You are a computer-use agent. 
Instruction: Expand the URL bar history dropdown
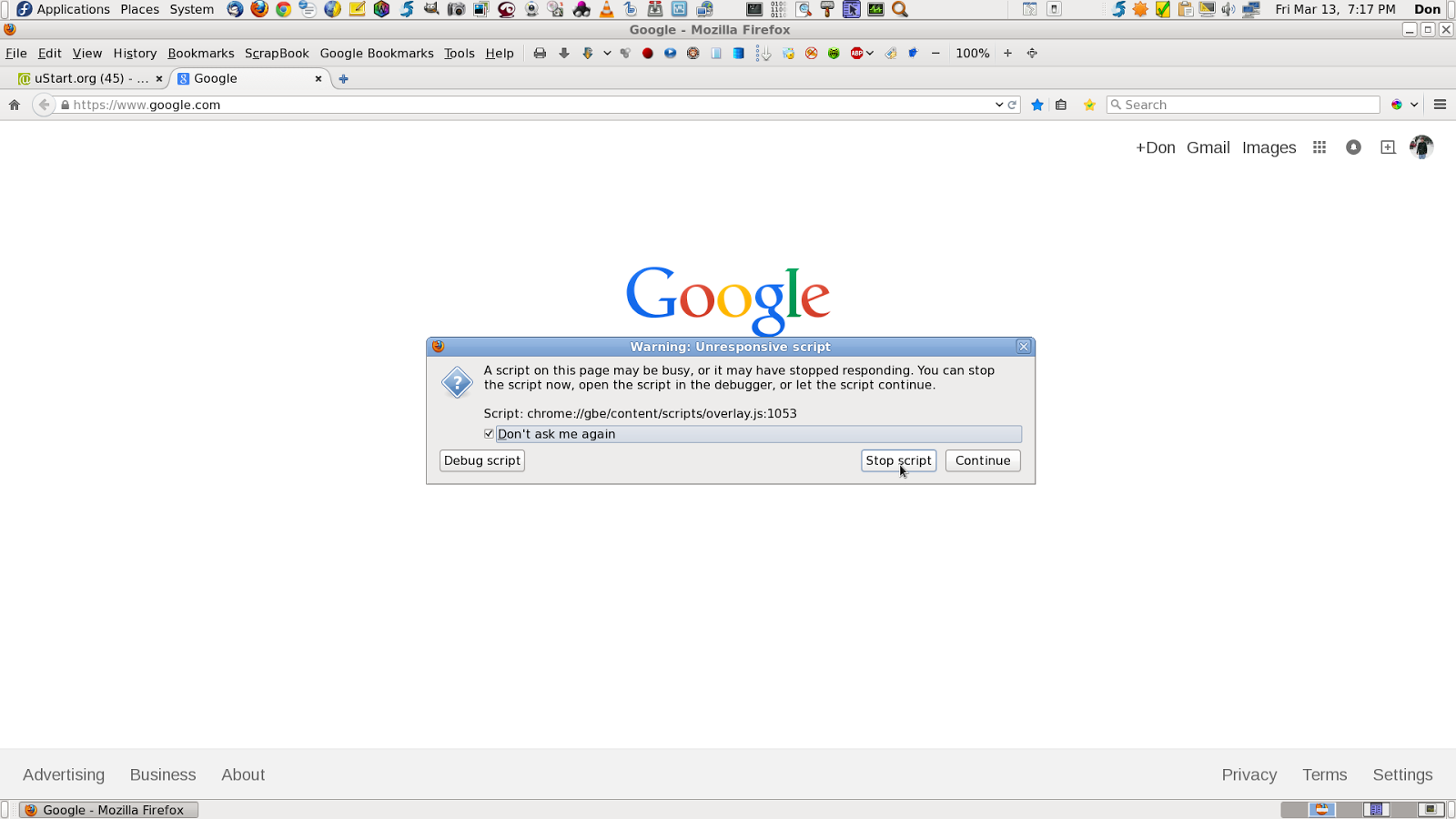(x=999, y=105)
